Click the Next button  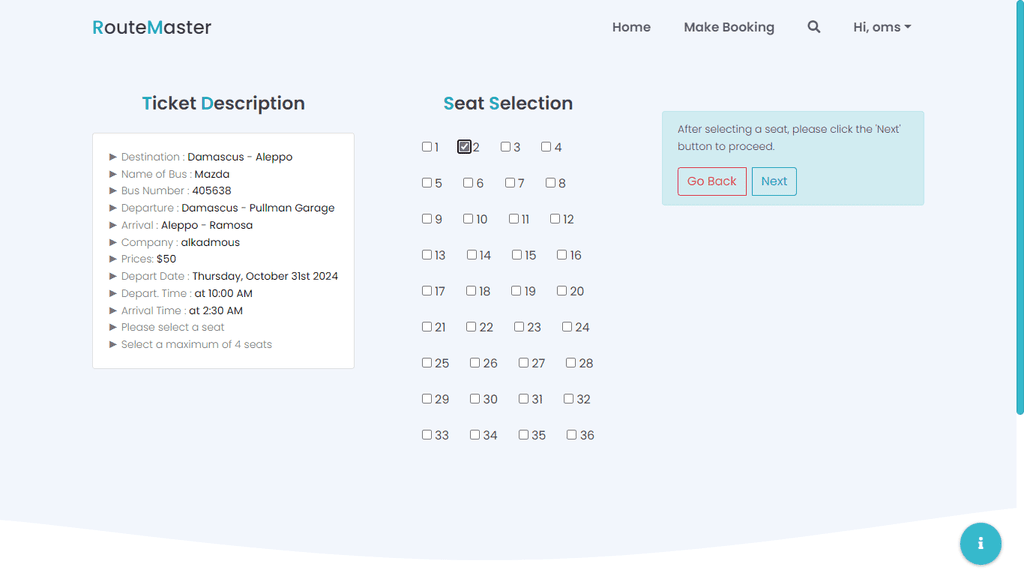point(774,182)
